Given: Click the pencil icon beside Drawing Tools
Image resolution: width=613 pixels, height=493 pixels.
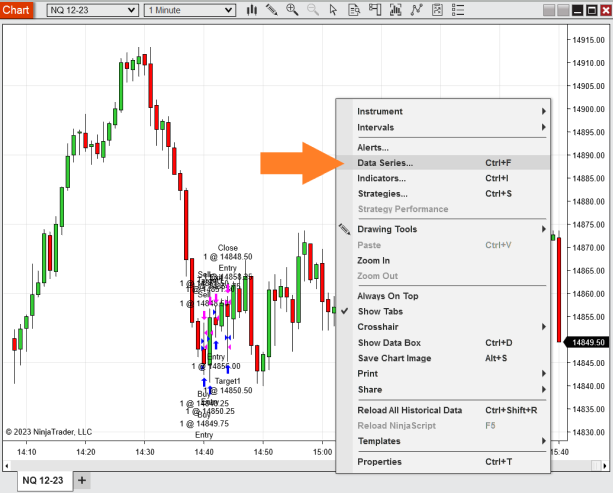Looking at the screenshot, I should click(344, 229).
